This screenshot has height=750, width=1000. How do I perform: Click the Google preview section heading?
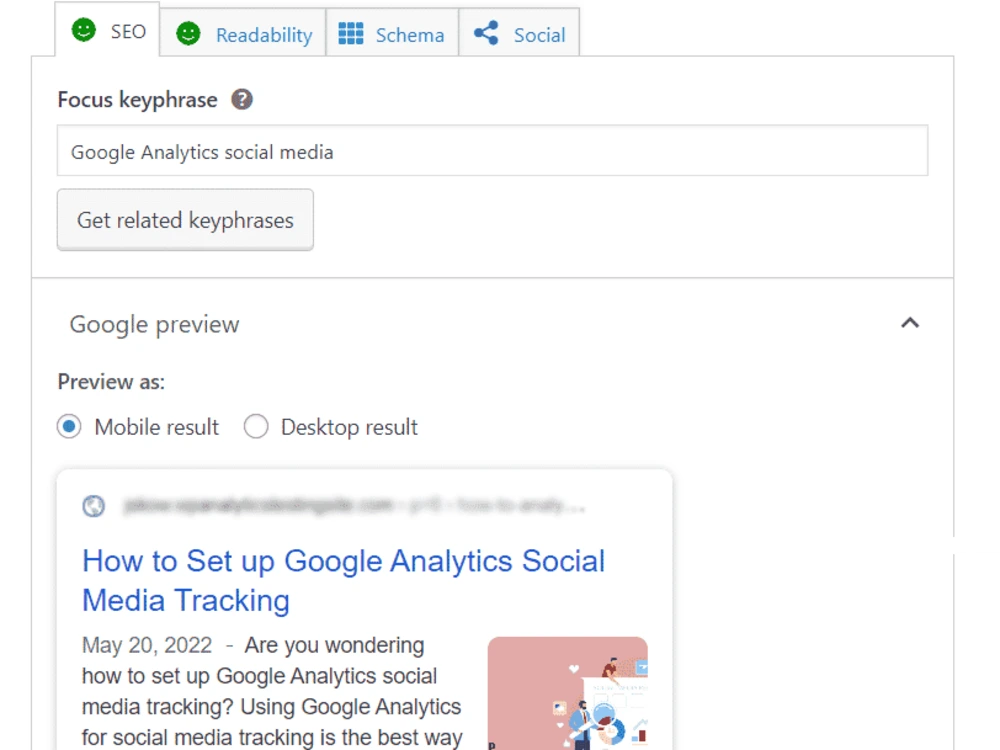154,324
